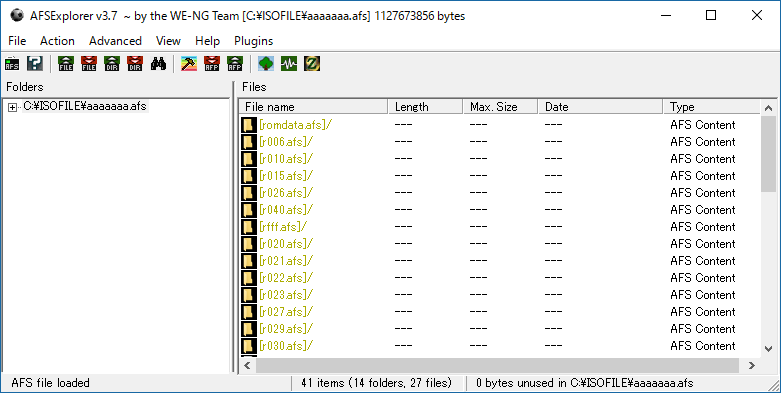Sort by File name column header
Screen dimensions: 781x393
coord(313,107)
